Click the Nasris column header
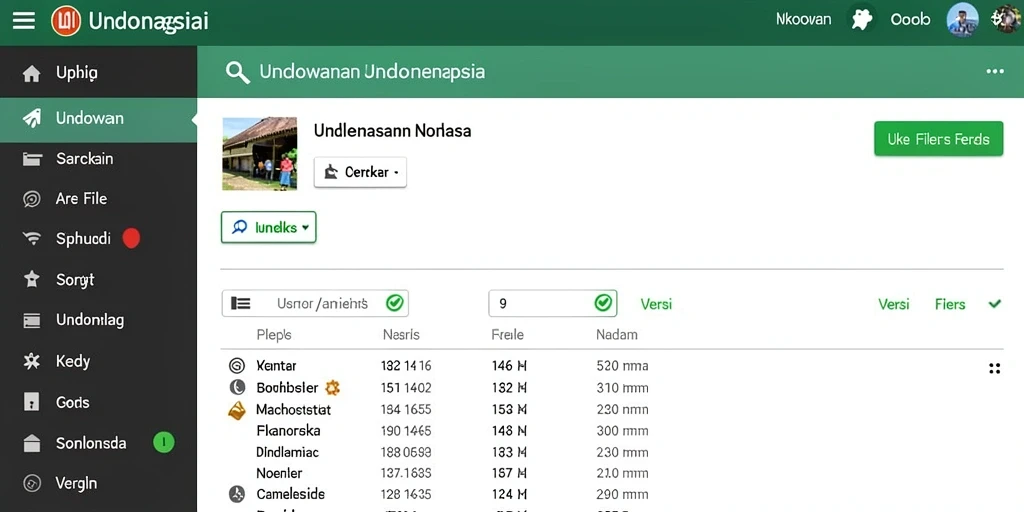The image size is (1024, 512). click(401, 335)
